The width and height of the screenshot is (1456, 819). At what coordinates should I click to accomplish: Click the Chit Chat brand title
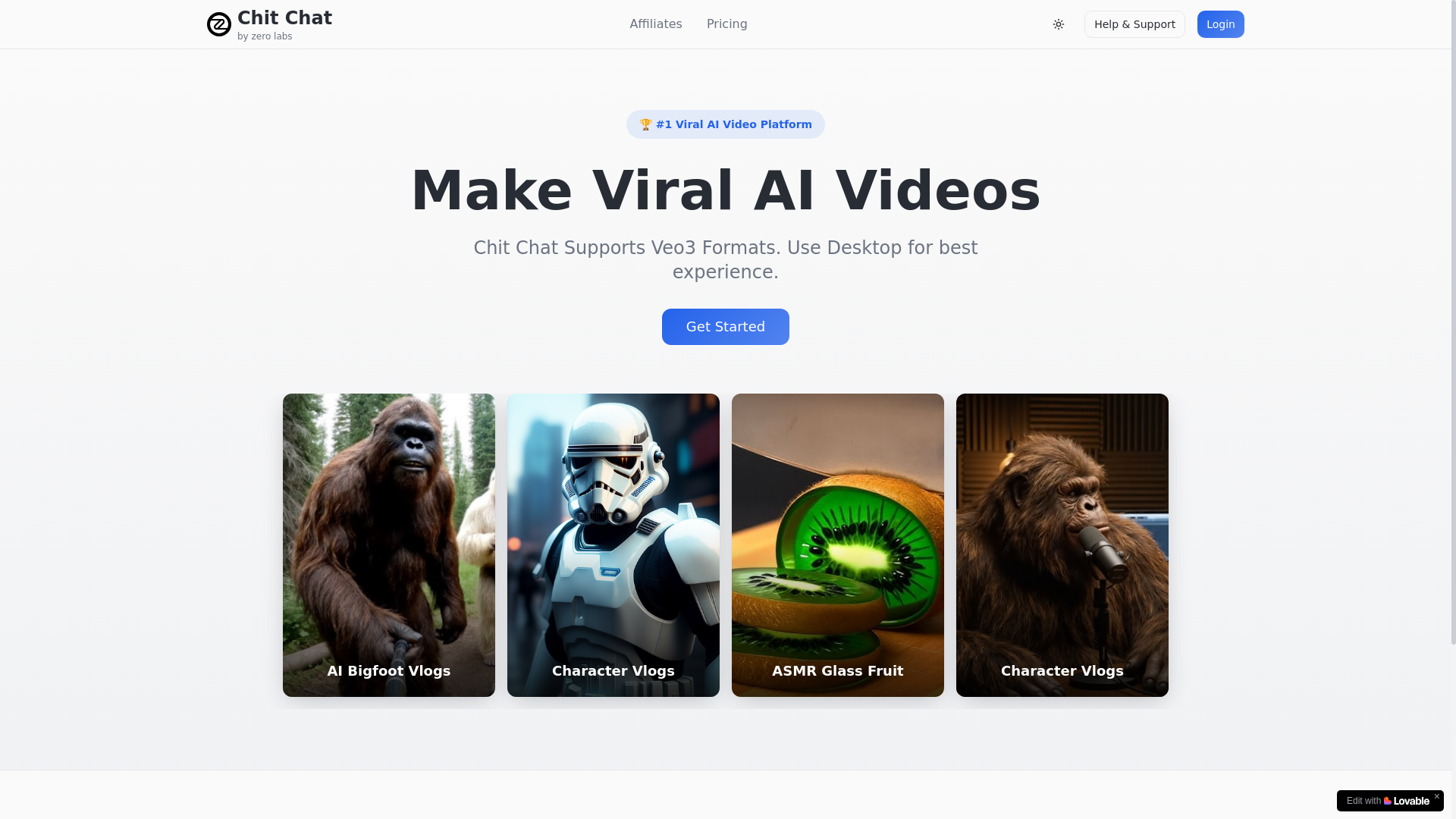(284, 18)
